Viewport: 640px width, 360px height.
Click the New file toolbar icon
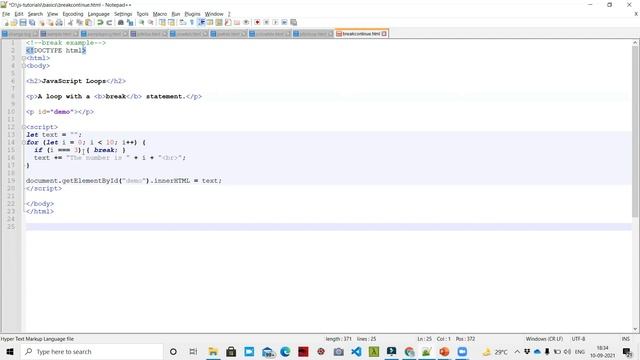pyautogui.click(x=6, y=22)
